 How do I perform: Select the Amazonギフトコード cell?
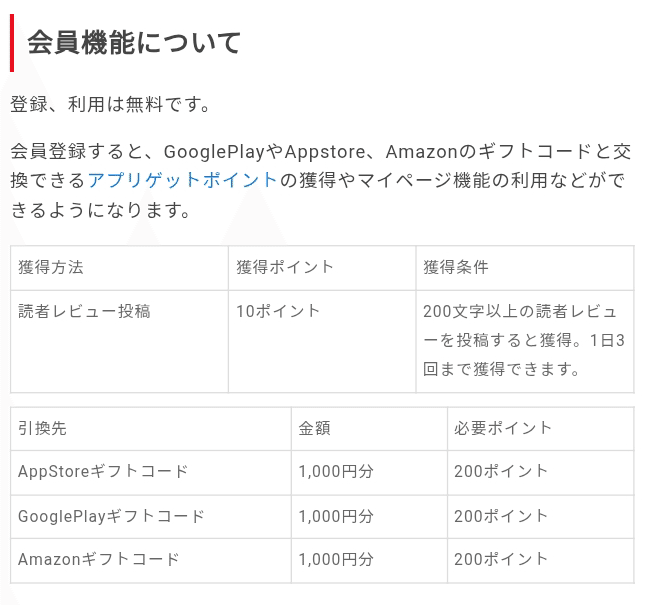pos(99,559)
